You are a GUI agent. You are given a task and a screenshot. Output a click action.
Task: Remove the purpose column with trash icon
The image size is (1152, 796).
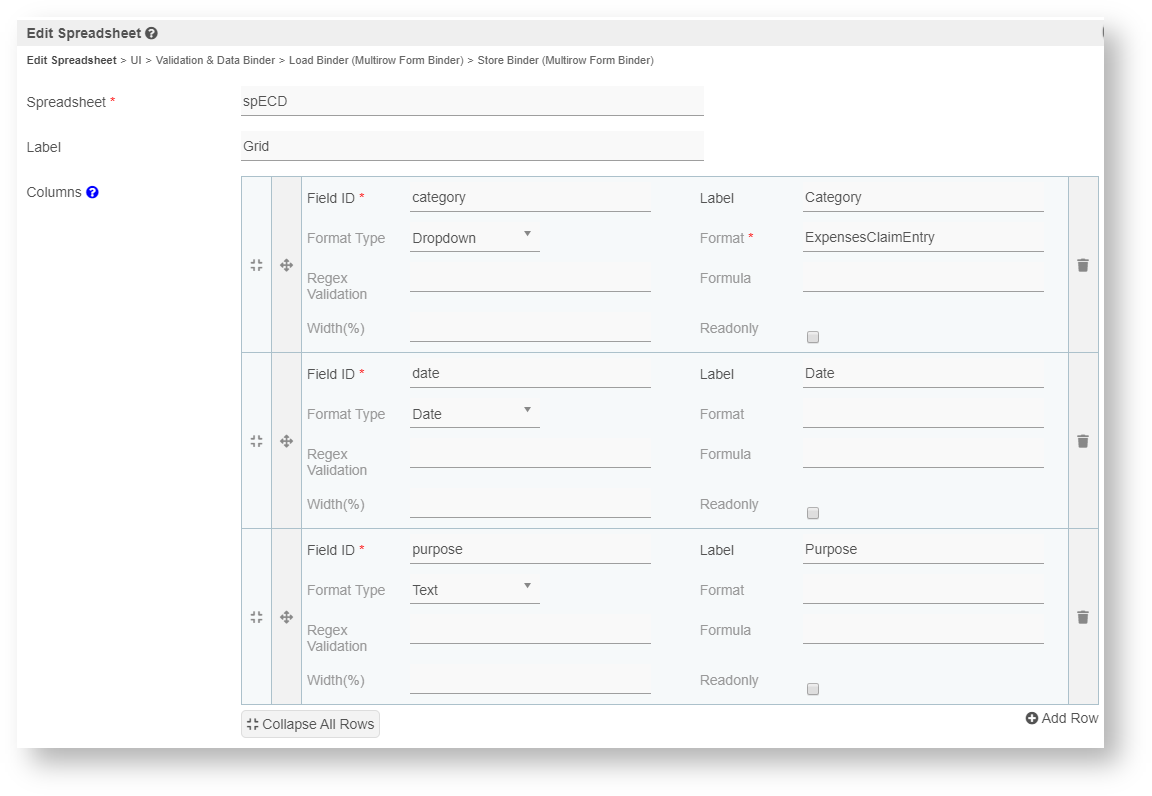tap(1082, 617)
